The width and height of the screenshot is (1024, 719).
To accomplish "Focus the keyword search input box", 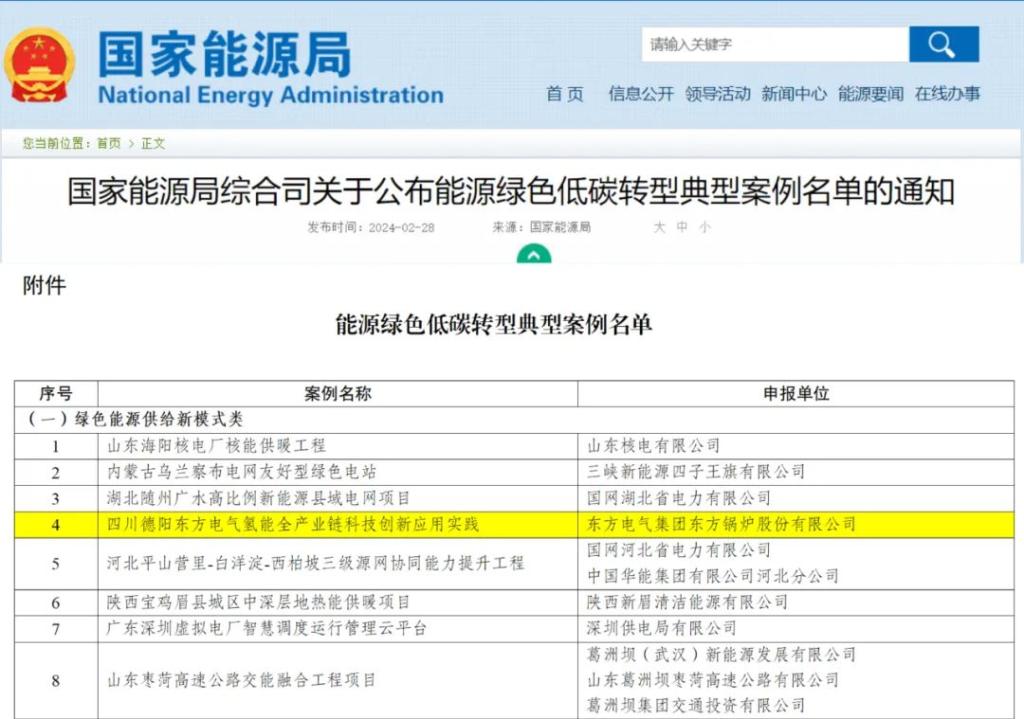I will pyautogui.click(x=774, y=44).
